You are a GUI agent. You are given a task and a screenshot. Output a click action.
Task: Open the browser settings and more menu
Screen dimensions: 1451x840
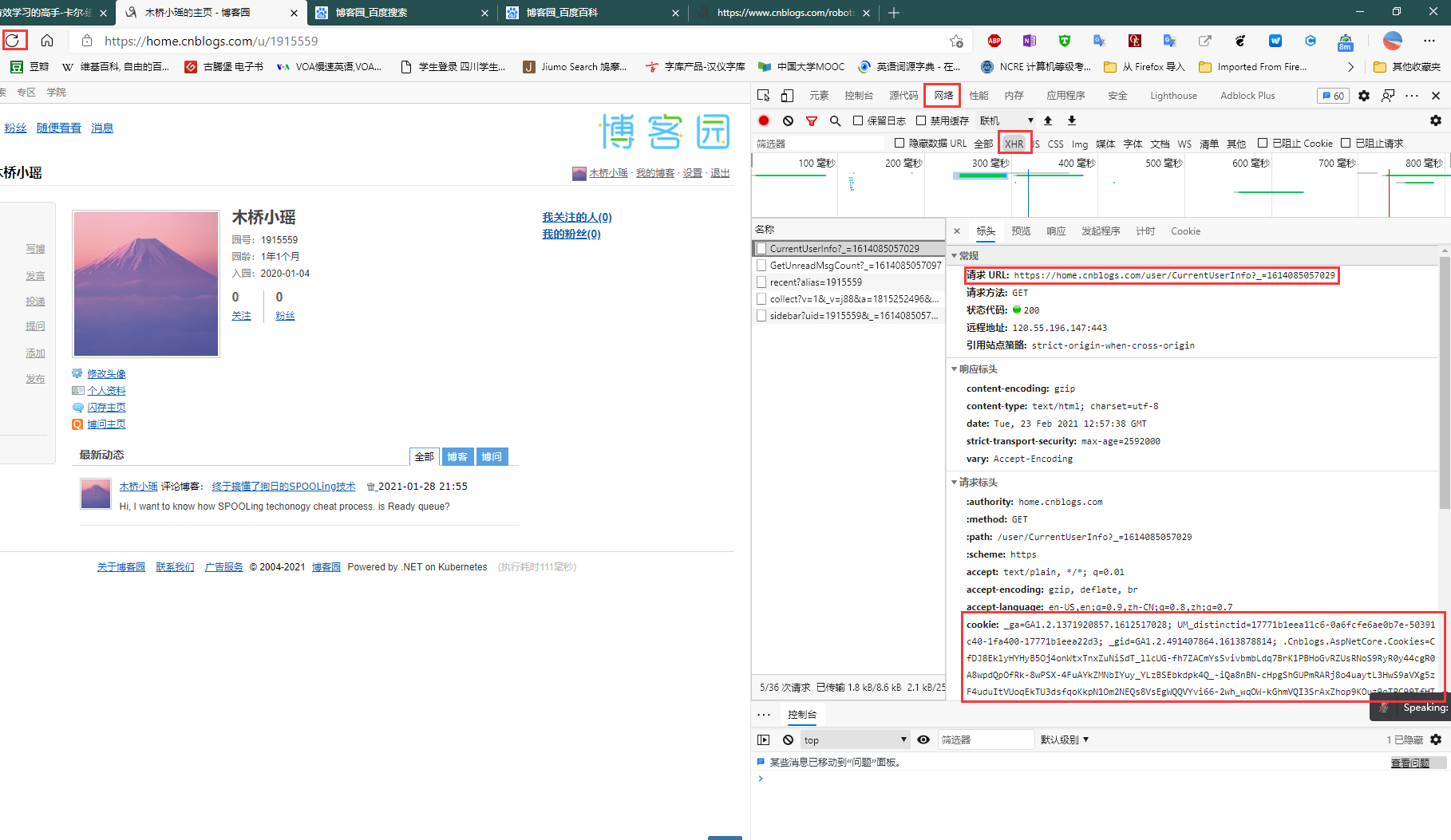(x=1429, y=41)
